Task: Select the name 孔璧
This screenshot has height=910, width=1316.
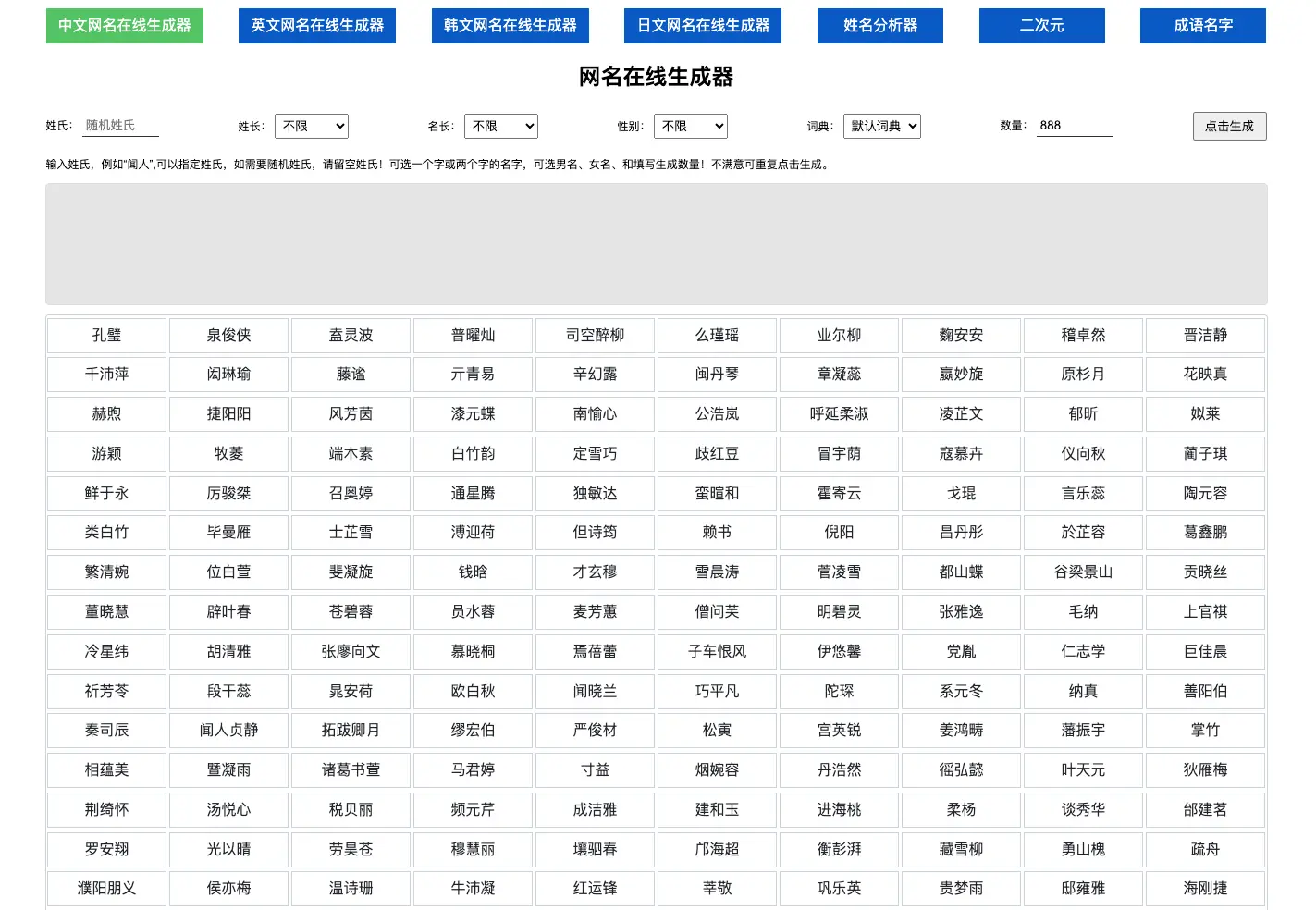Action: (x=107, y=335)
